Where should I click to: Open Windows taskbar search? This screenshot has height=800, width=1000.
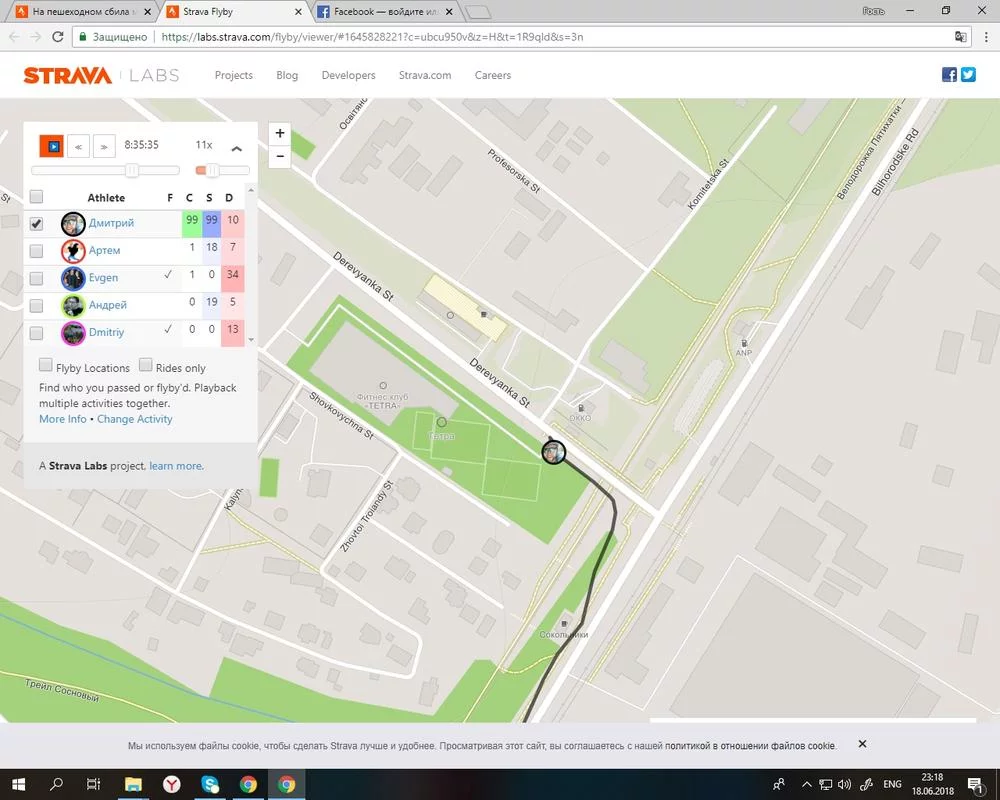pyautogui.click(x=56, y=784)
